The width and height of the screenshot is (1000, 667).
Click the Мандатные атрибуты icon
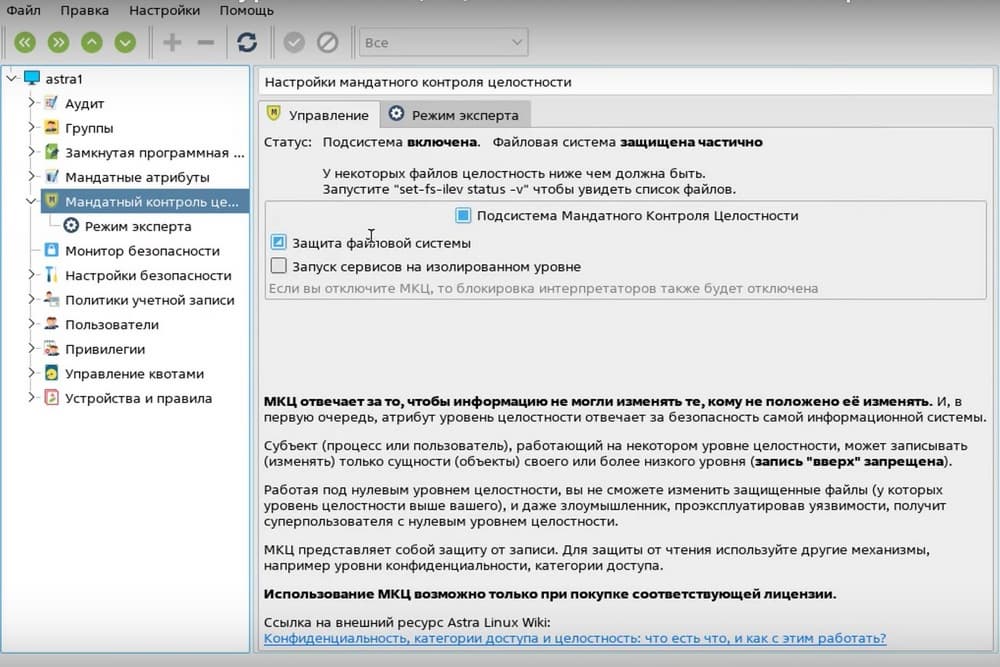[x=52, y=177]
